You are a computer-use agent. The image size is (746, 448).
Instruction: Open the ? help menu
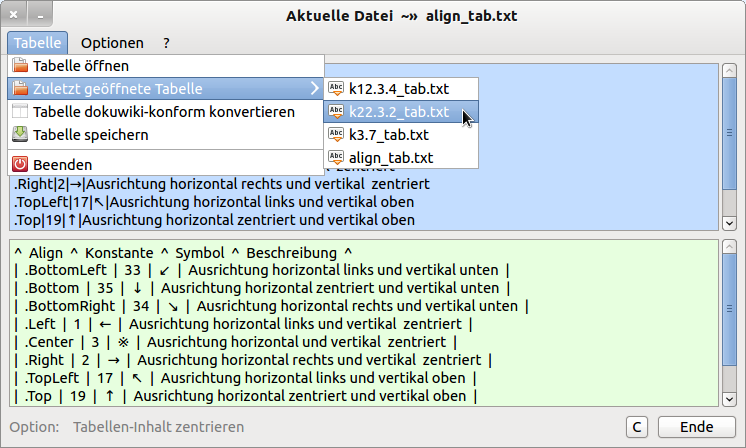167,43
